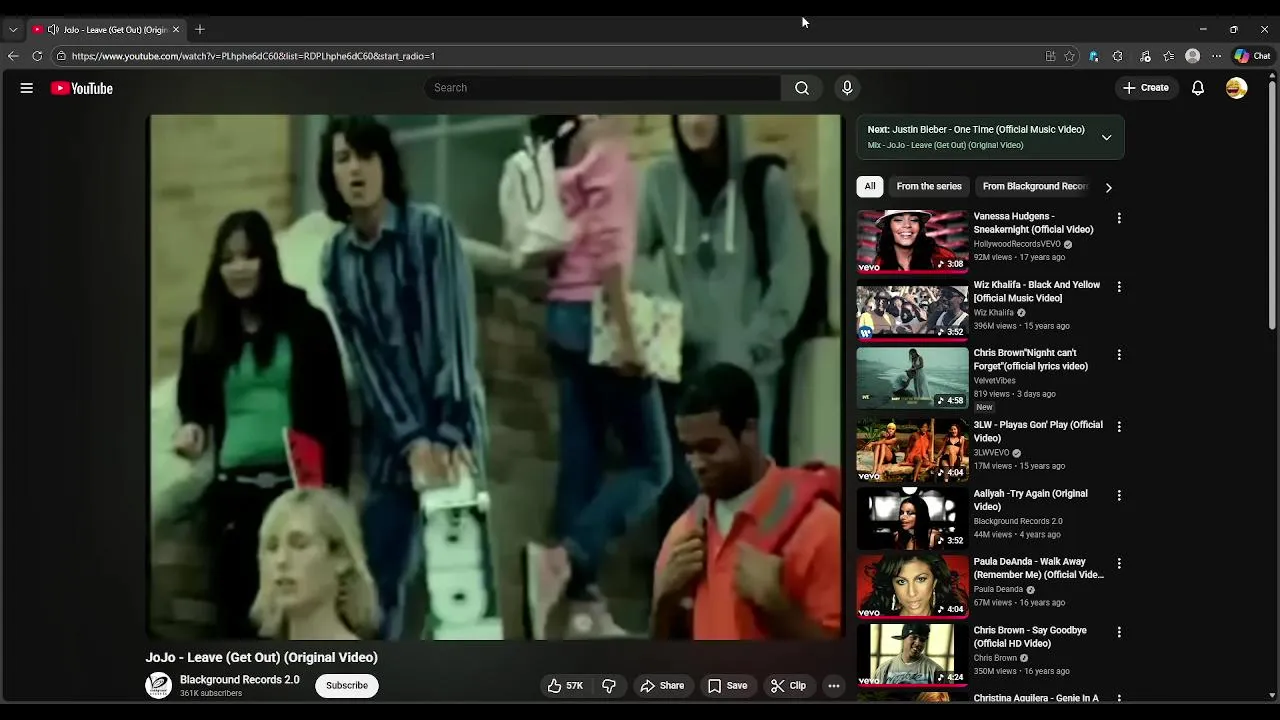The width and height of the screenshot is (1280, 720).
Task: Click the browser address bar URL
Action: point(253,56)
